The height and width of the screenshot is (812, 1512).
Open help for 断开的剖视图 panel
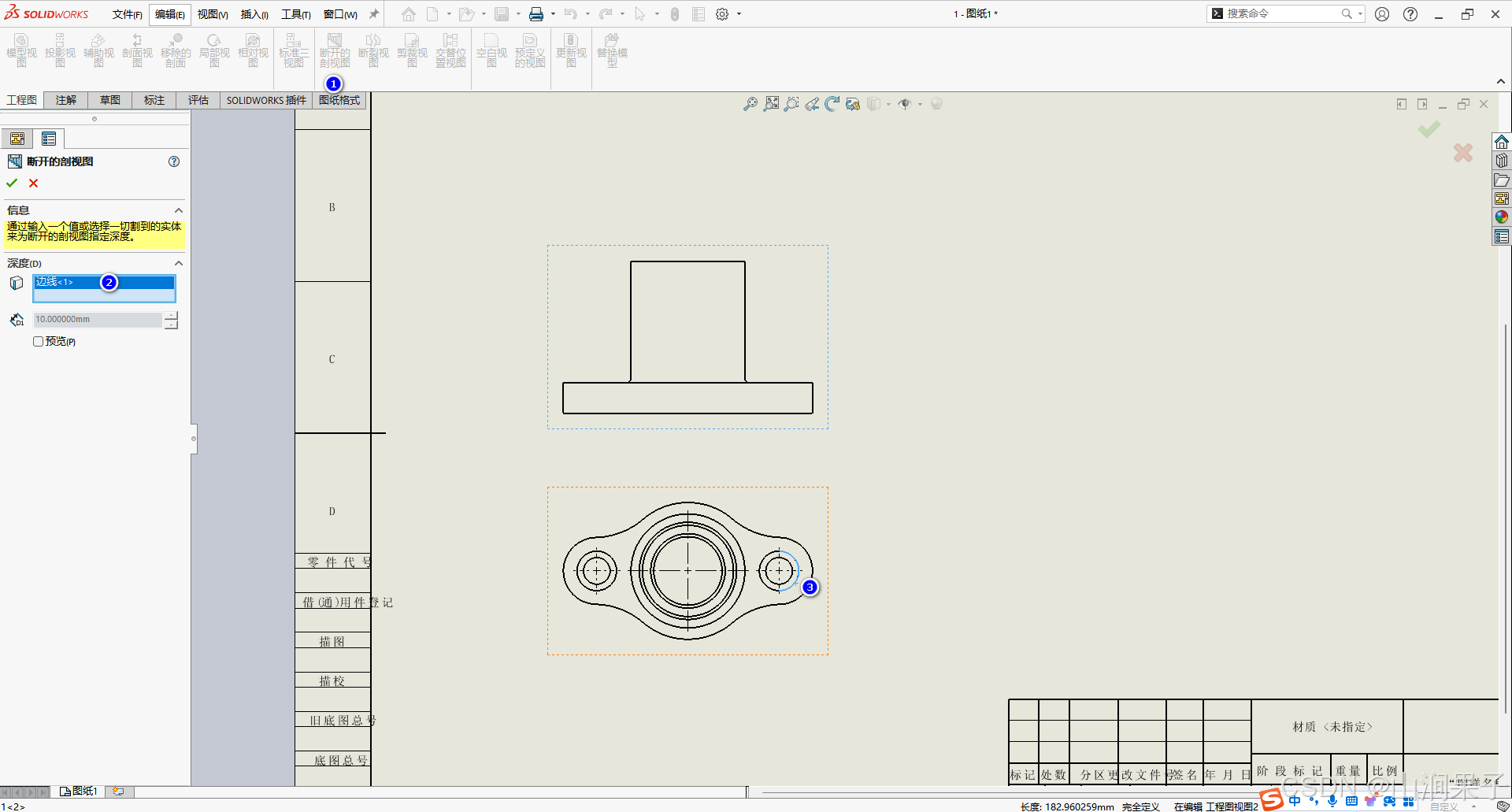coord(174,161)
